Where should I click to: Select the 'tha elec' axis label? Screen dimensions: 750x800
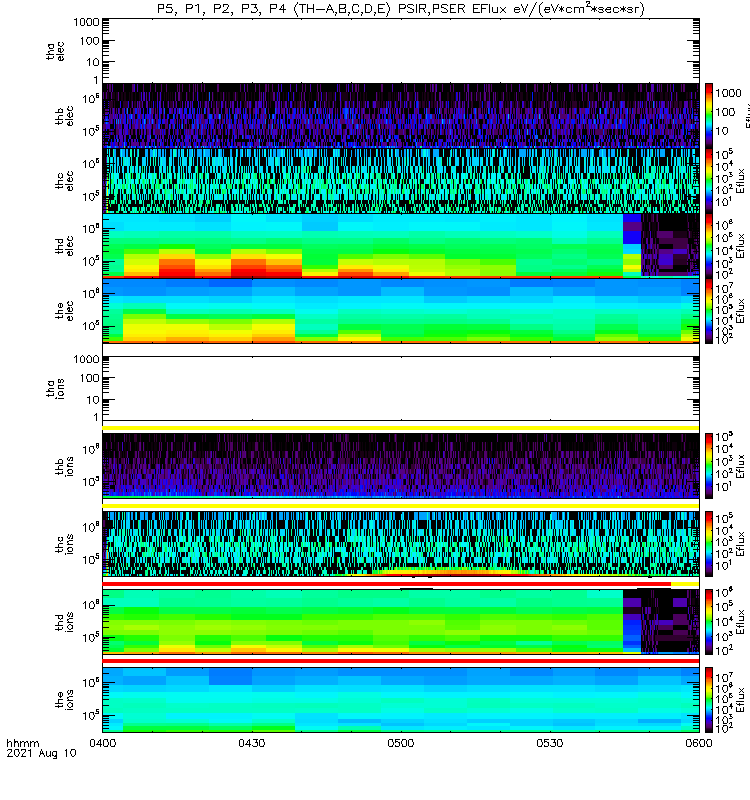56,52
